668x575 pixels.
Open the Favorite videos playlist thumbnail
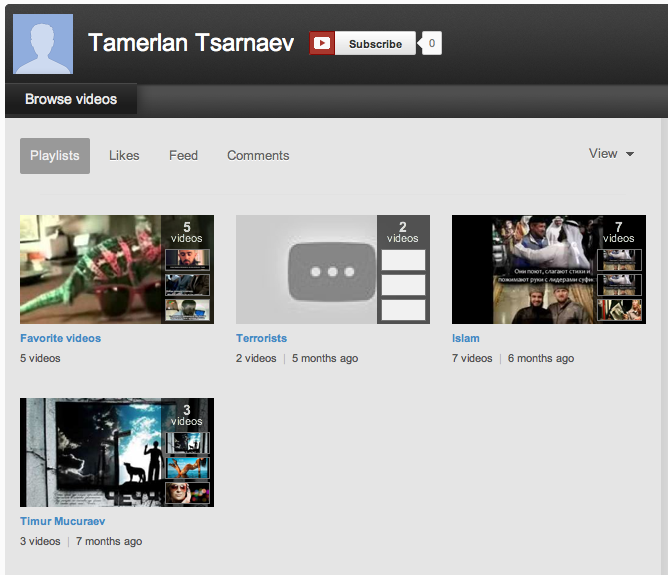[x=117, y=269]
